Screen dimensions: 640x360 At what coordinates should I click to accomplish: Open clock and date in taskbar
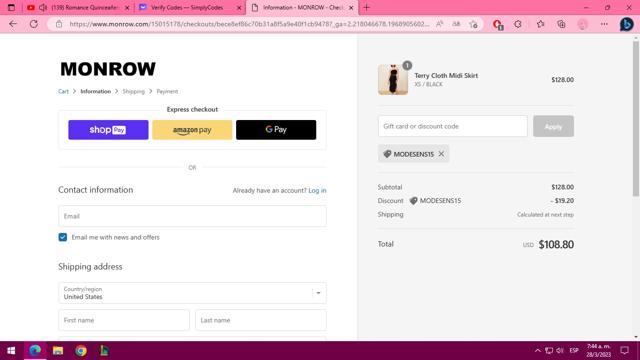(x=599, y=351)
